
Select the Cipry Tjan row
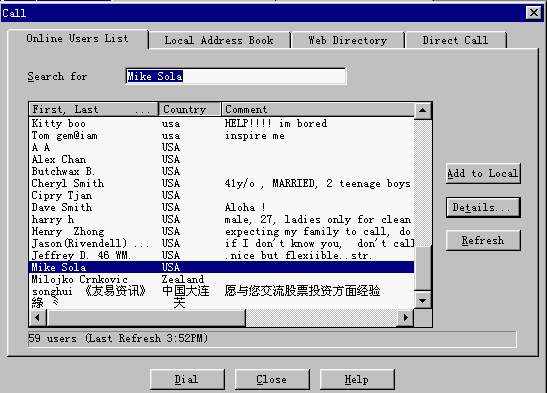222,195
